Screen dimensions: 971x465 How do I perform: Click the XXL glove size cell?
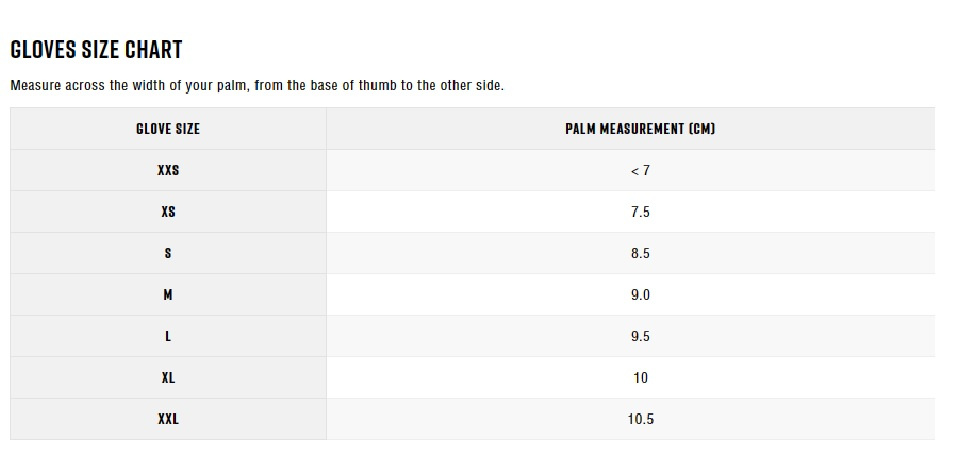point(168,419)
